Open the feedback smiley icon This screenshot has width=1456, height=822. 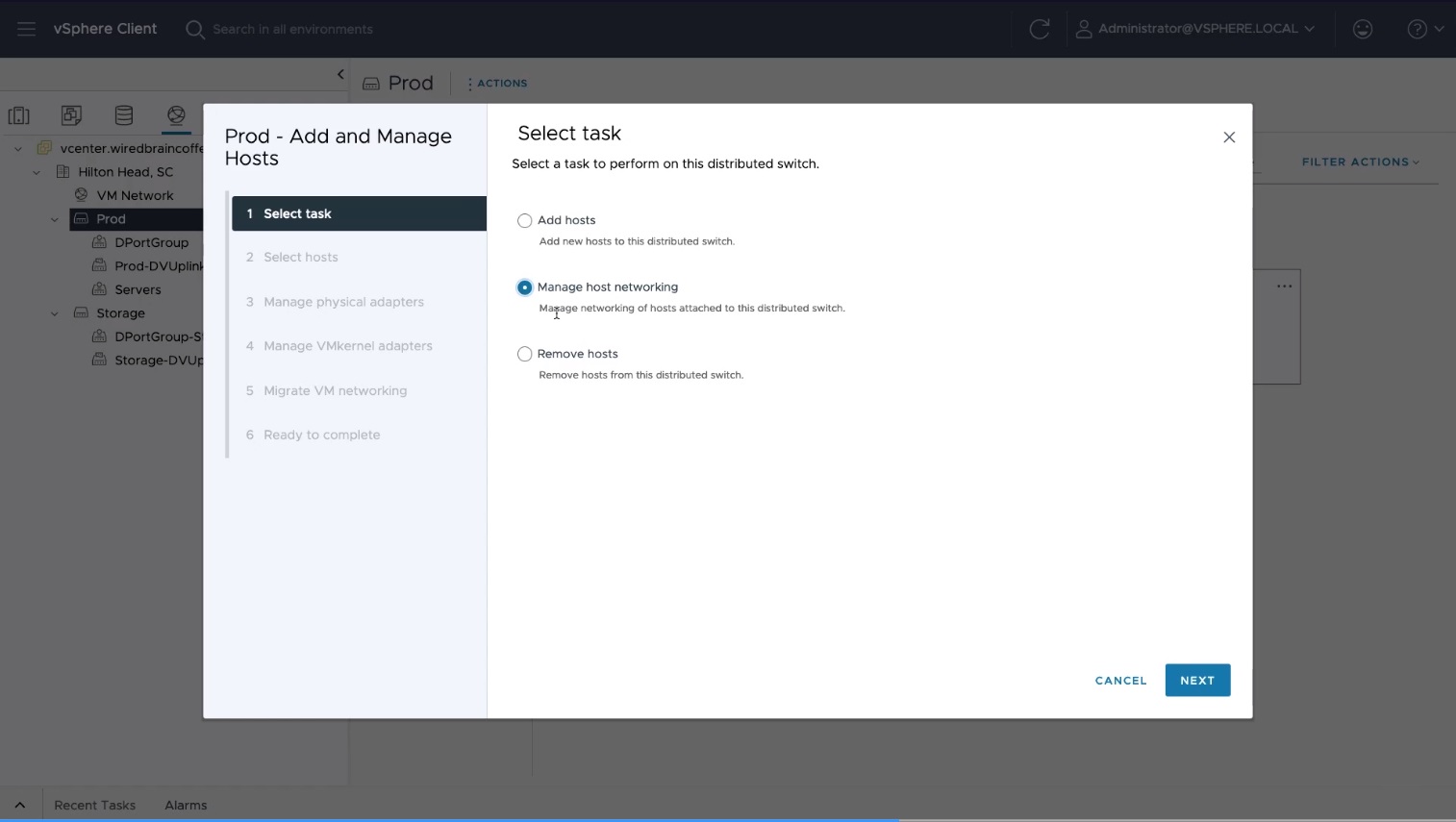coord(1362,29)
